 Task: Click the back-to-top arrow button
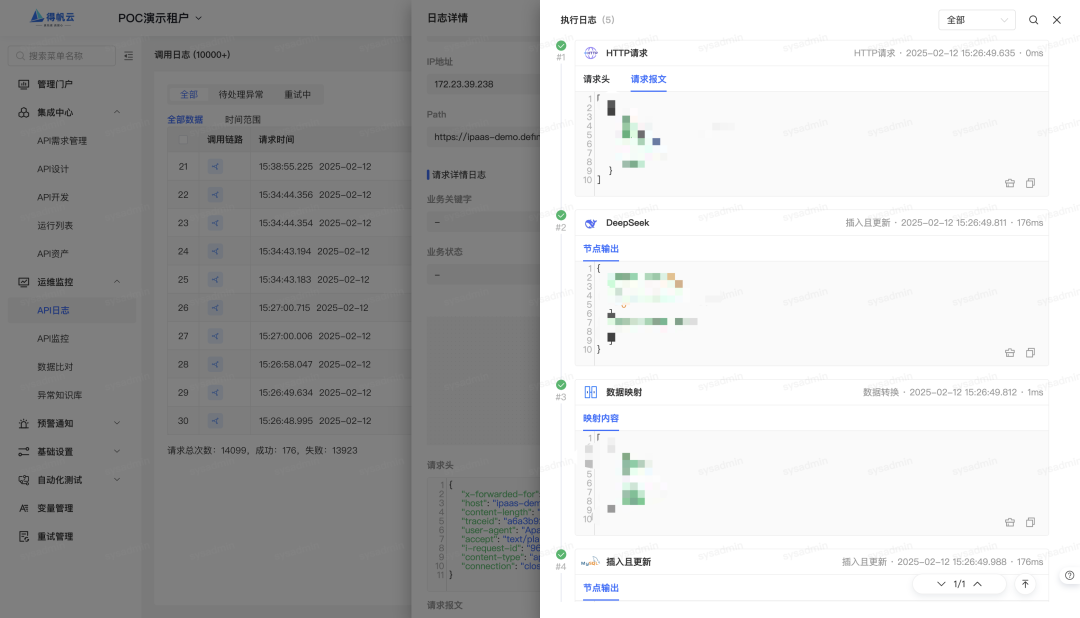click(1025, 584)
